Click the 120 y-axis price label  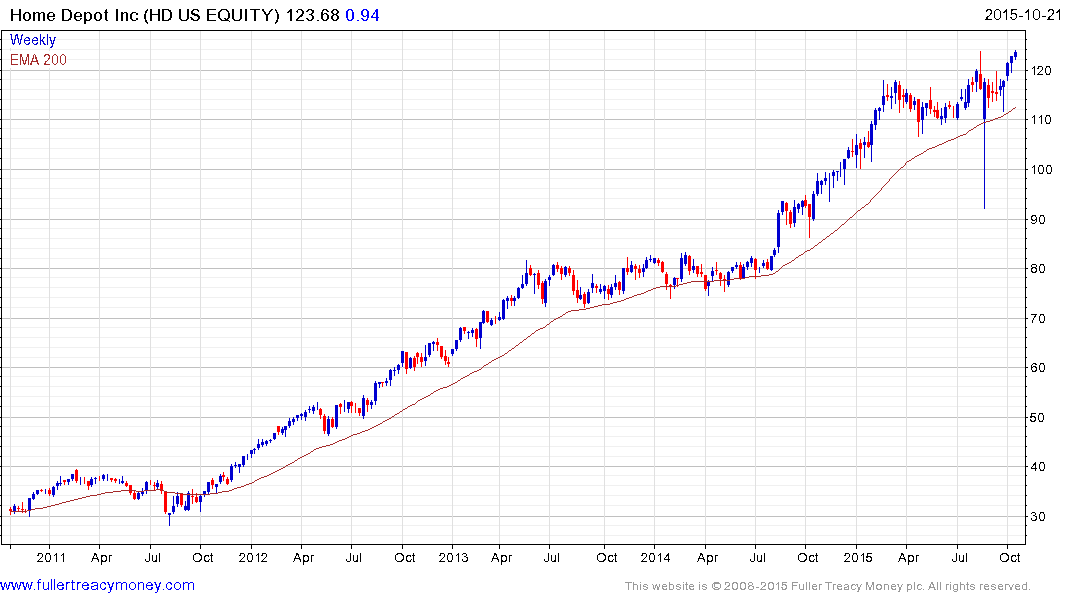(1041, 71)
